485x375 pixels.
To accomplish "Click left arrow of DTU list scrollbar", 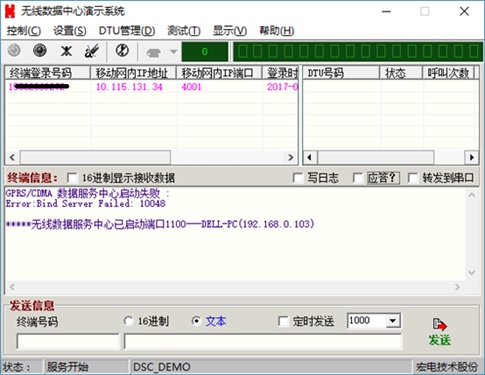I will (x=310, y=157).
